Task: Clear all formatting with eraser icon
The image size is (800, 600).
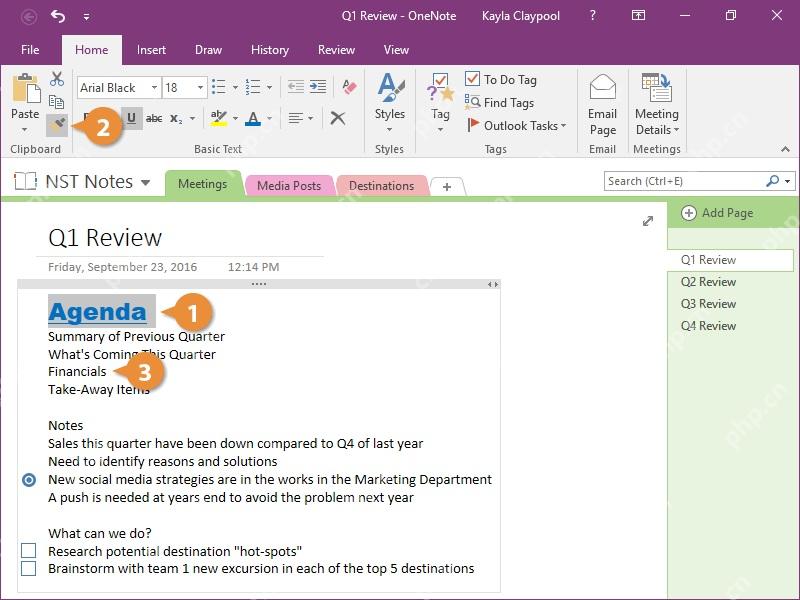Action: click(349, 86)
